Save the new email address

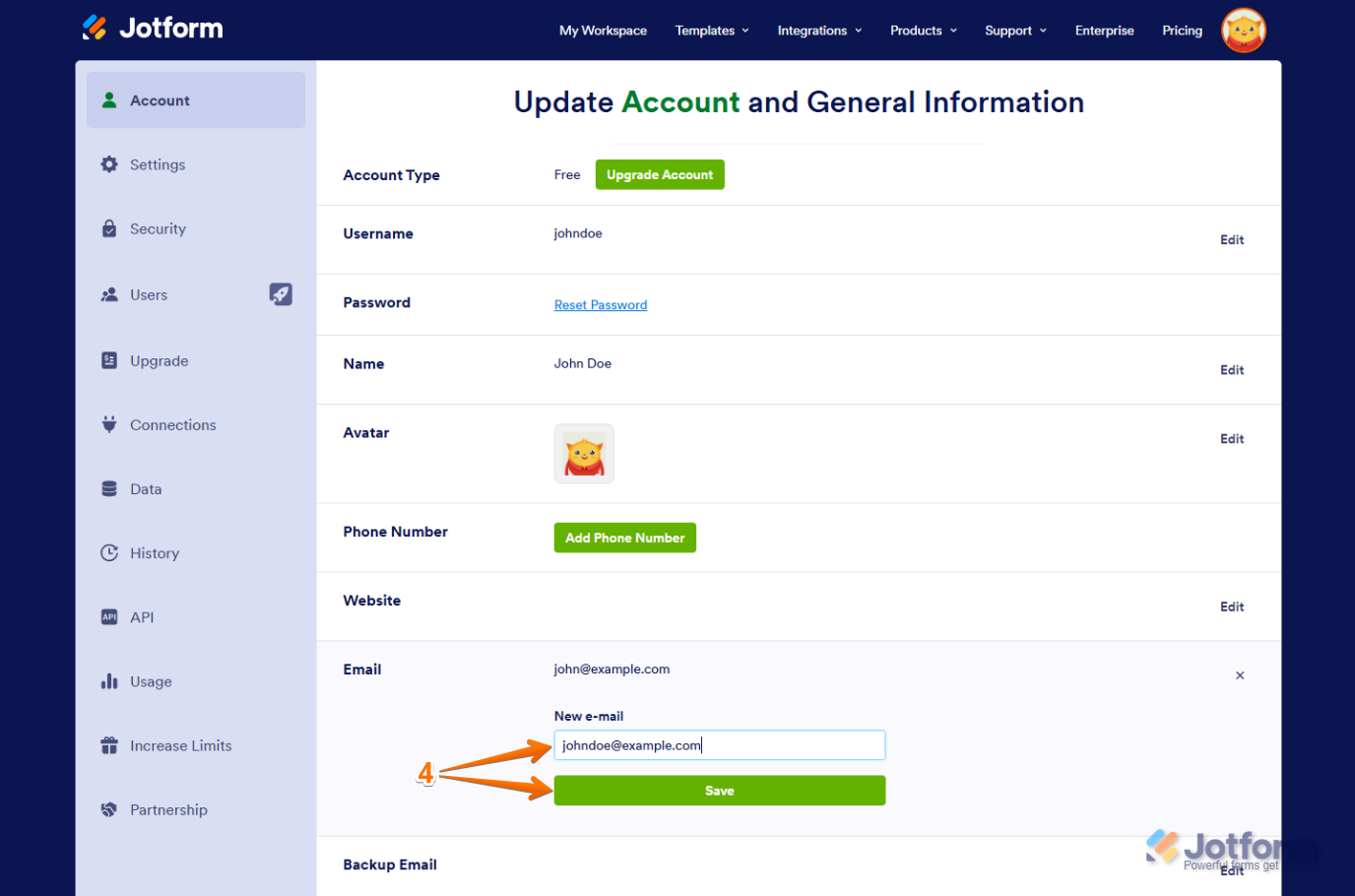click(x=720, y=791)
